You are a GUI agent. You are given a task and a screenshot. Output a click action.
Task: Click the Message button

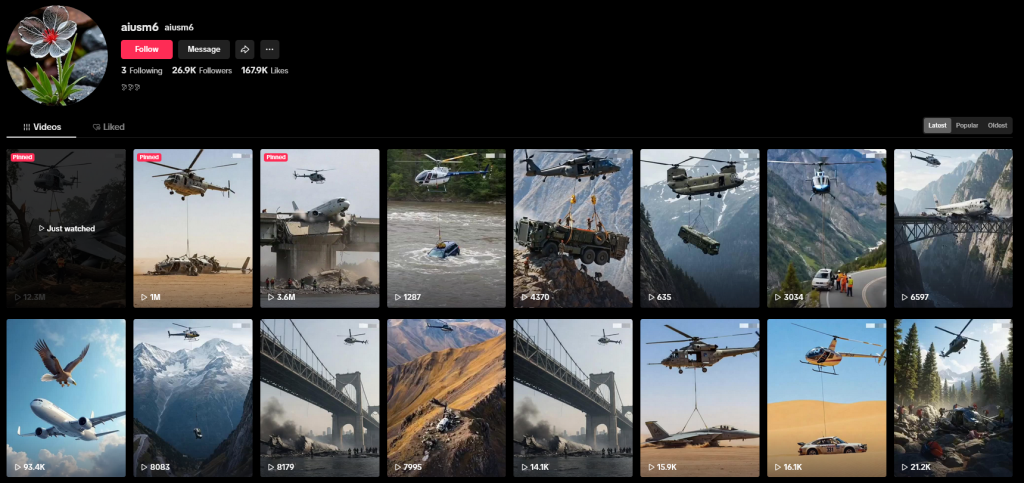(204, 50)
